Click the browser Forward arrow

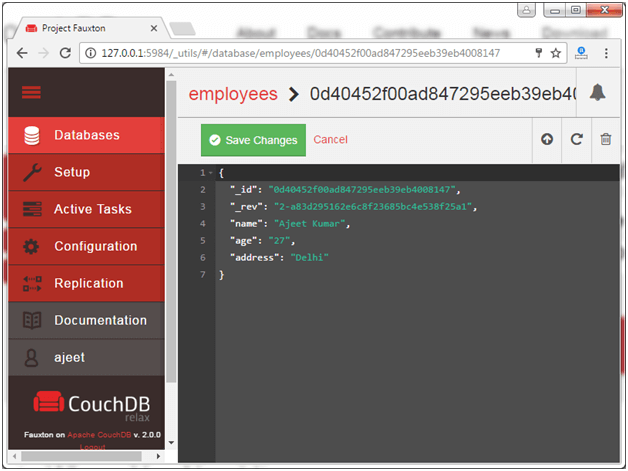44,53
